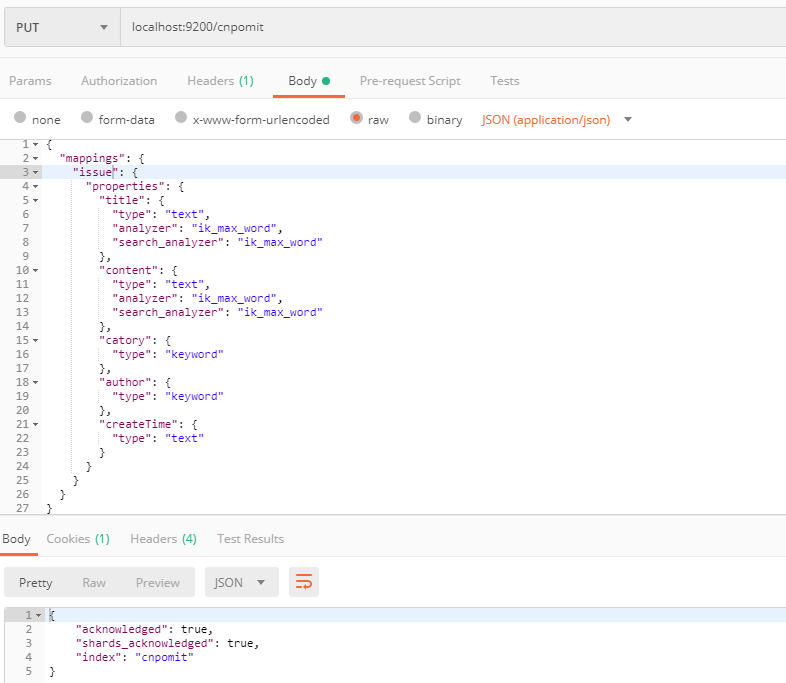Click "ik_max_word" analyzer value on line 7
786x683 pixels.
tap(235, 229)
